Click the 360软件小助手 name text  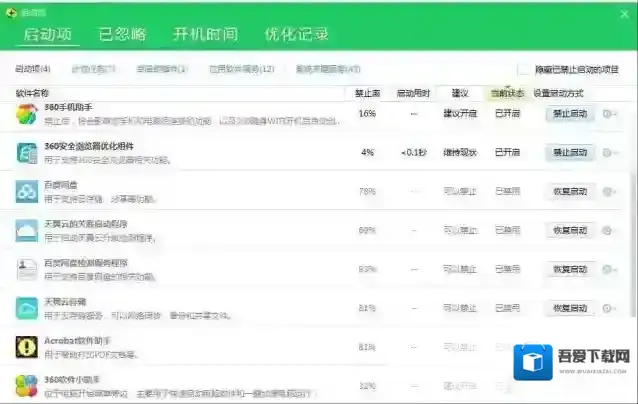click(x=72, y=380)
